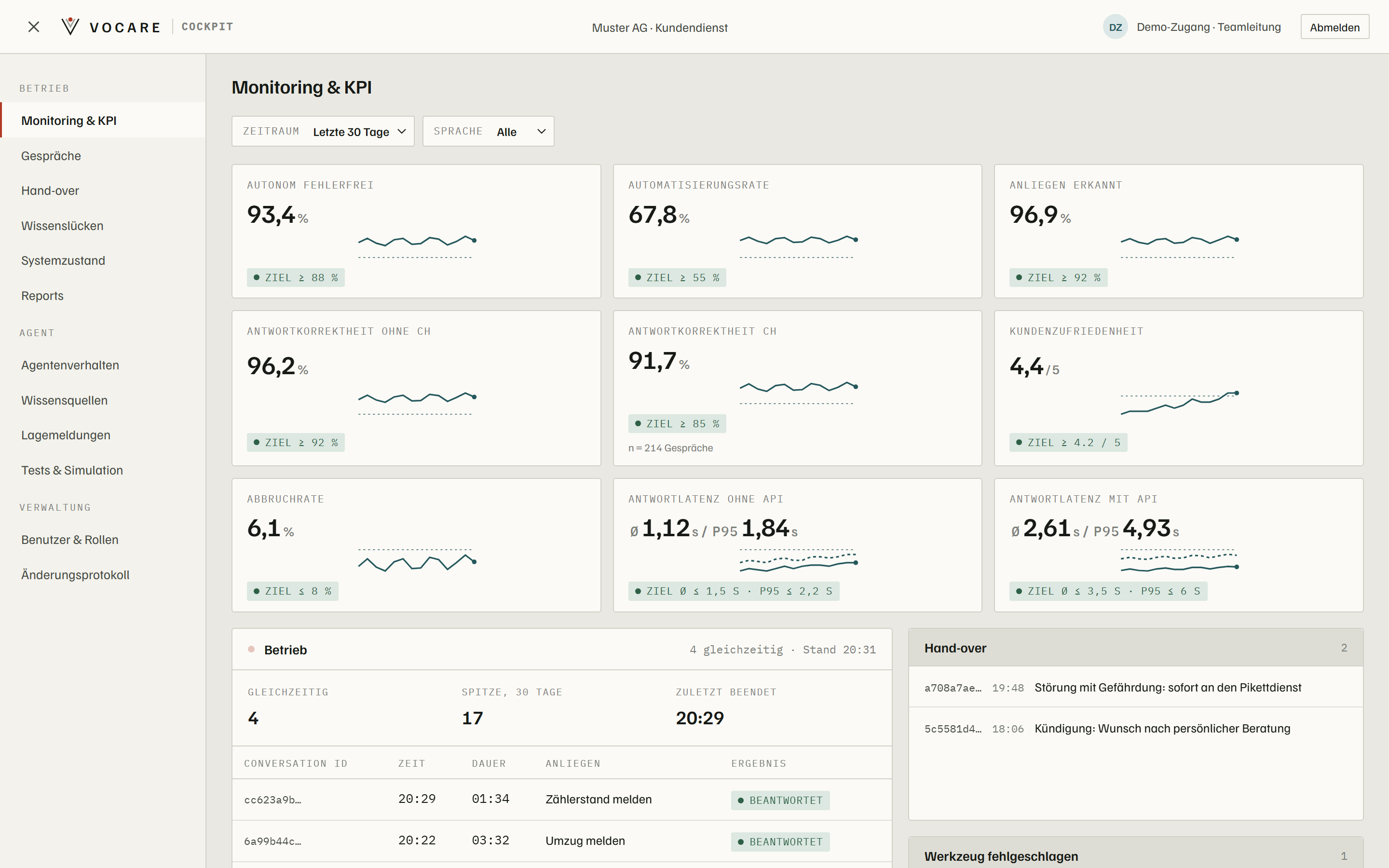Image resolution: width=1389 pixels, height=868 pixels.
Task: Click the Anliegen erkannt sparkline
Action: coord(1180,246)
